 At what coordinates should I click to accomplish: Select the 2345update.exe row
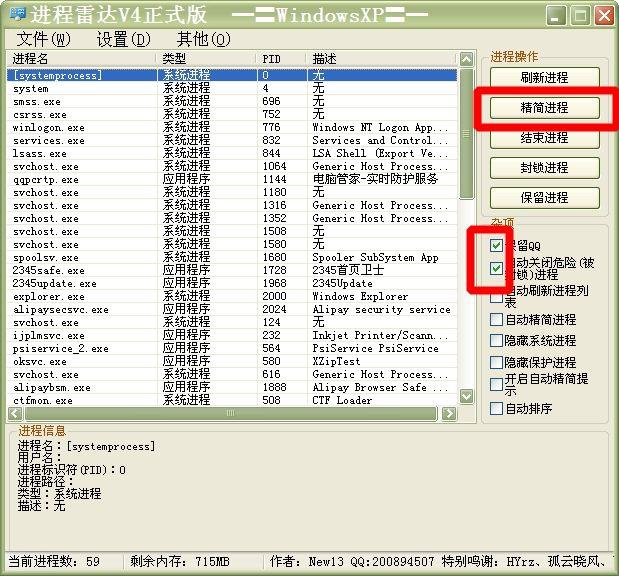click(x=232, y=283)
